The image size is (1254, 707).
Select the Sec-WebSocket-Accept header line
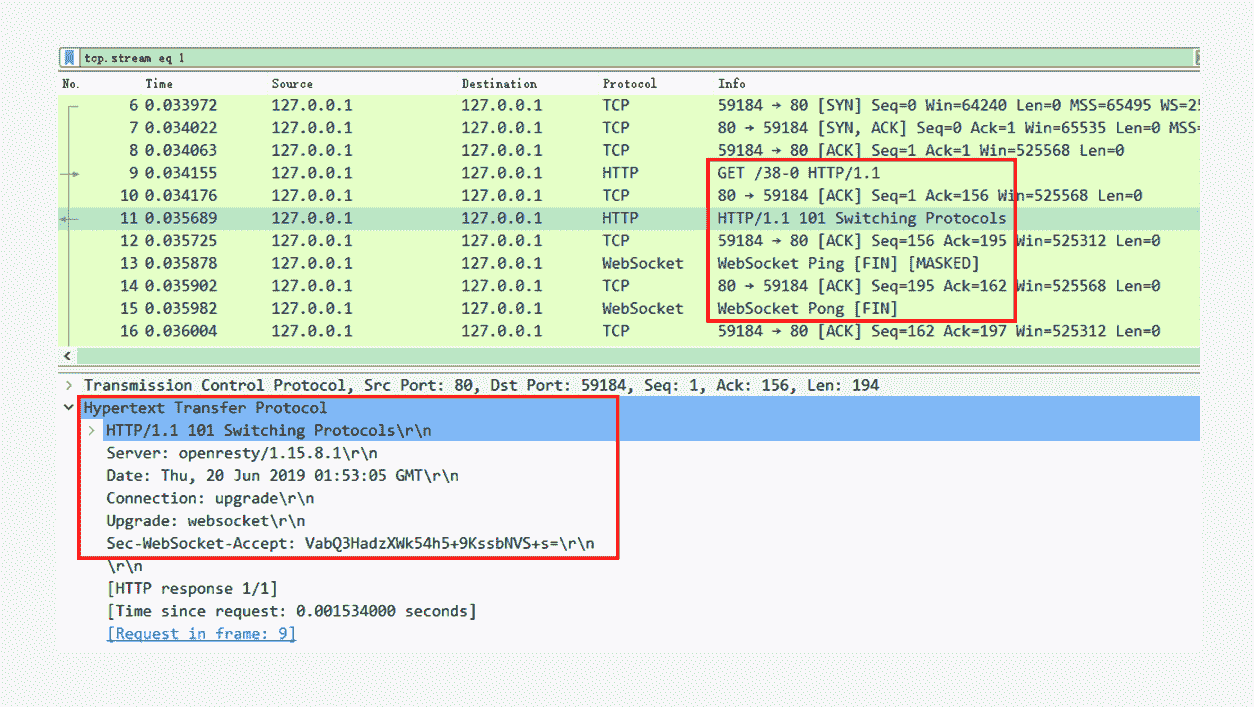pyautogui.click(x=350, y=544)
